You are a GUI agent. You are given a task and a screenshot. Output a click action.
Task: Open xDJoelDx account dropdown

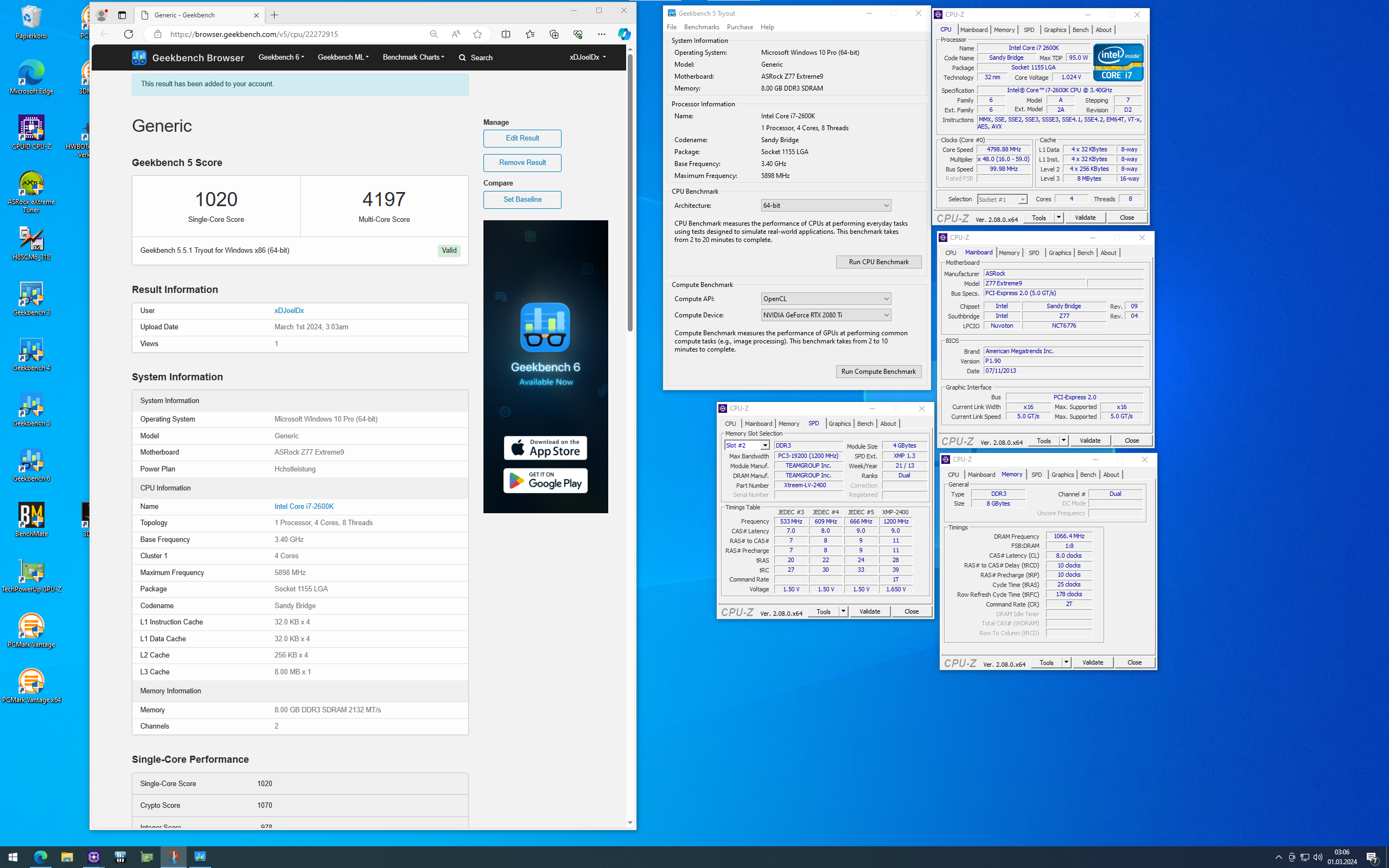pyautogui.click(x=587, y=58)
